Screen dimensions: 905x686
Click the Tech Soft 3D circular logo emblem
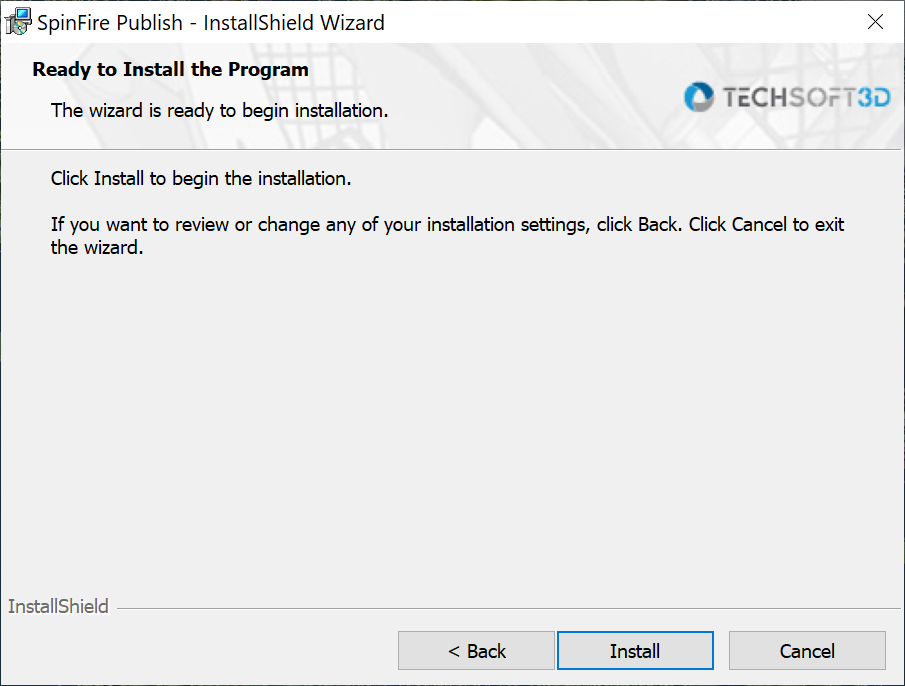tap(698, 97)
